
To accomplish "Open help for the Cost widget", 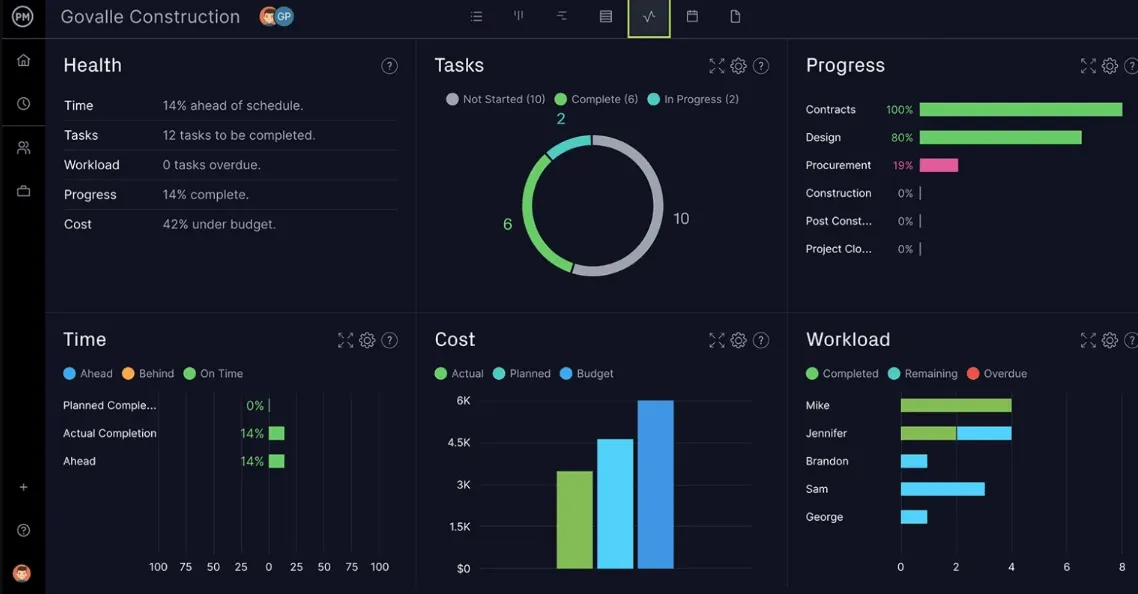I will pyautogui.click(x=761, y=340).
